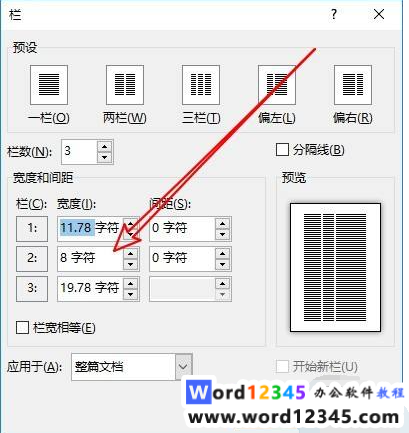The image size is (409, 433).
Task: Click column 1 spacing field 0 字符
Action: (x=182, y=229)
